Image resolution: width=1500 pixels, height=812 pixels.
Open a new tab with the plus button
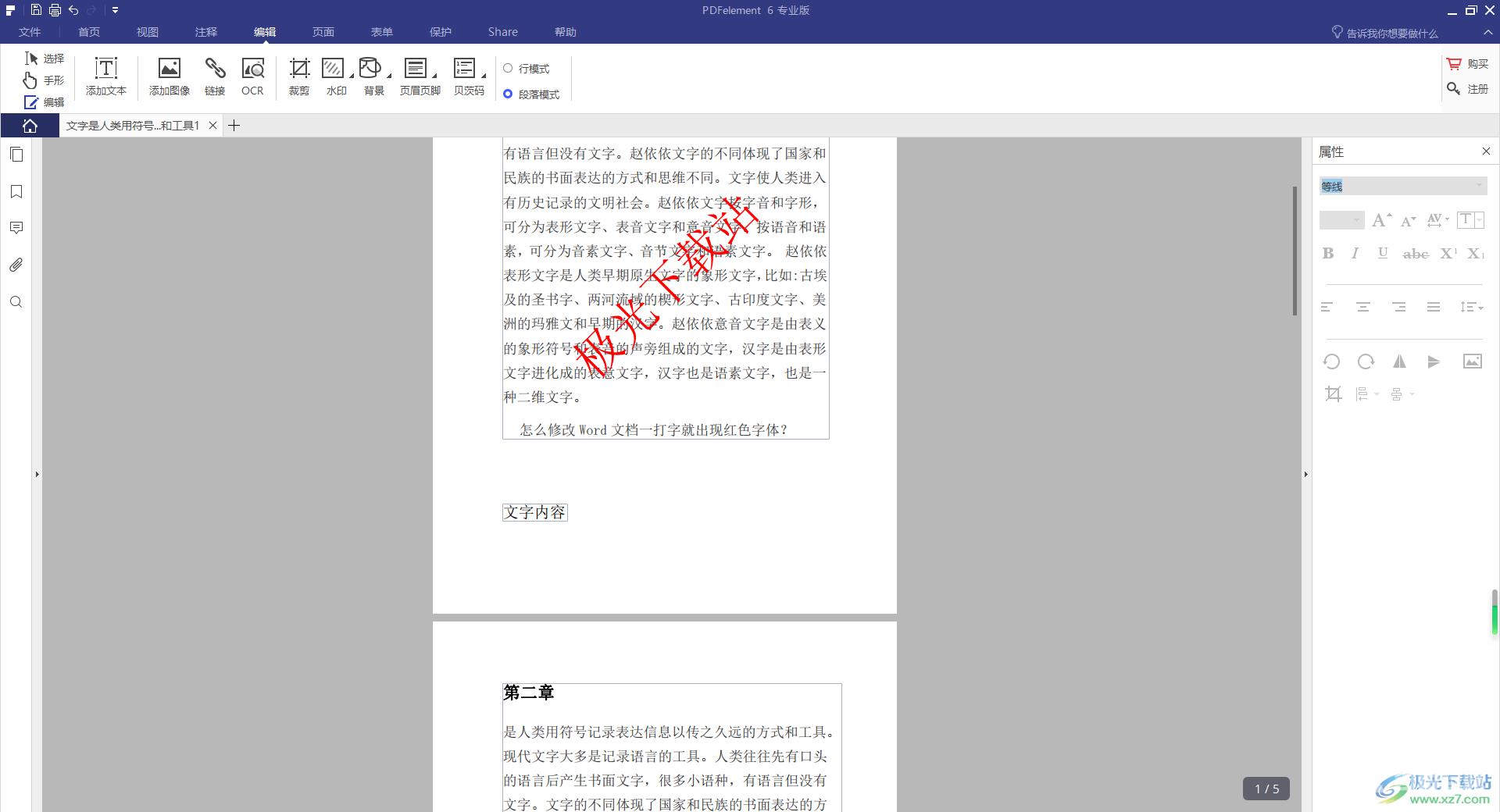(234, 125)
